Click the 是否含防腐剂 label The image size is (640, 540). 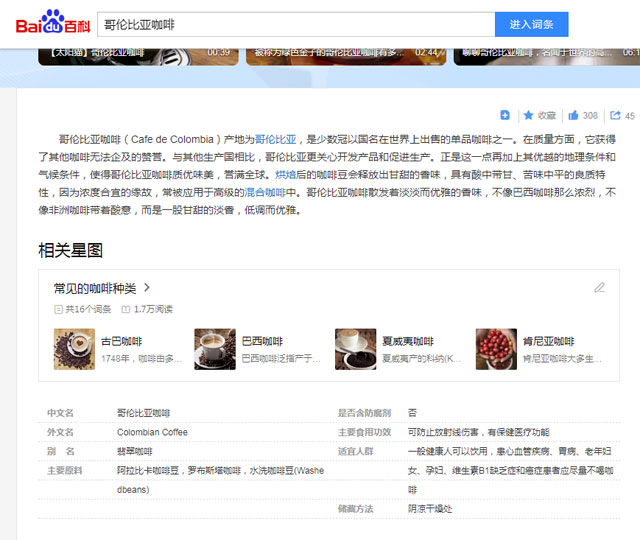pyautogui.click(x=364, y=413)
